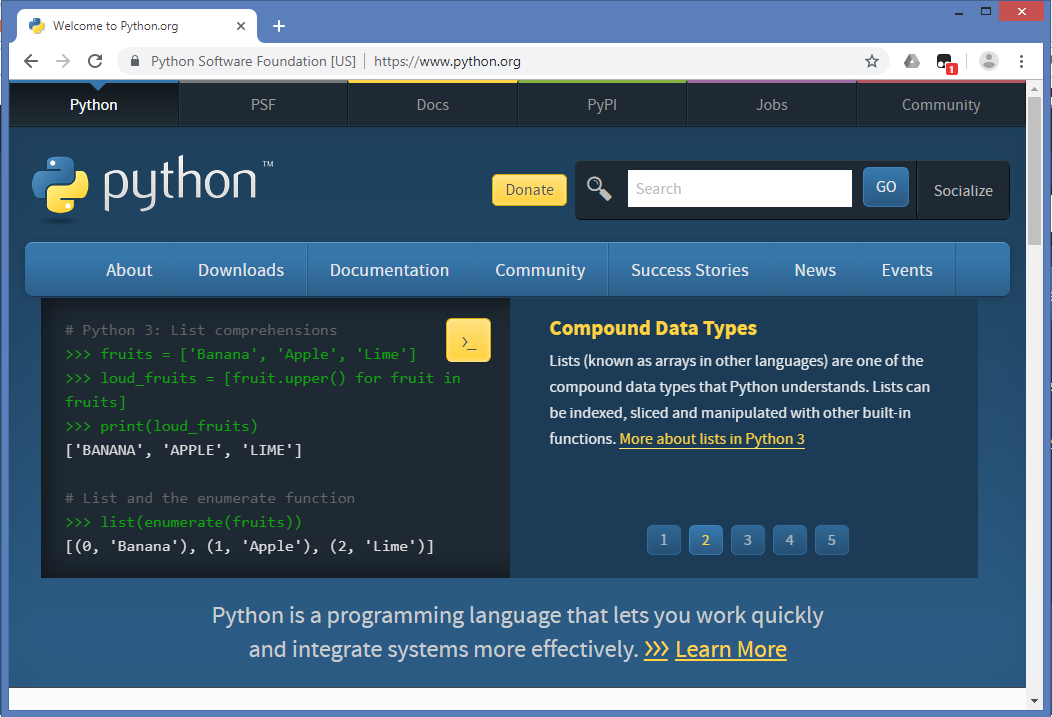Click the Chrome profile avatar icon
Viewport: 1052px width, 717px height.
pos(989,61)
